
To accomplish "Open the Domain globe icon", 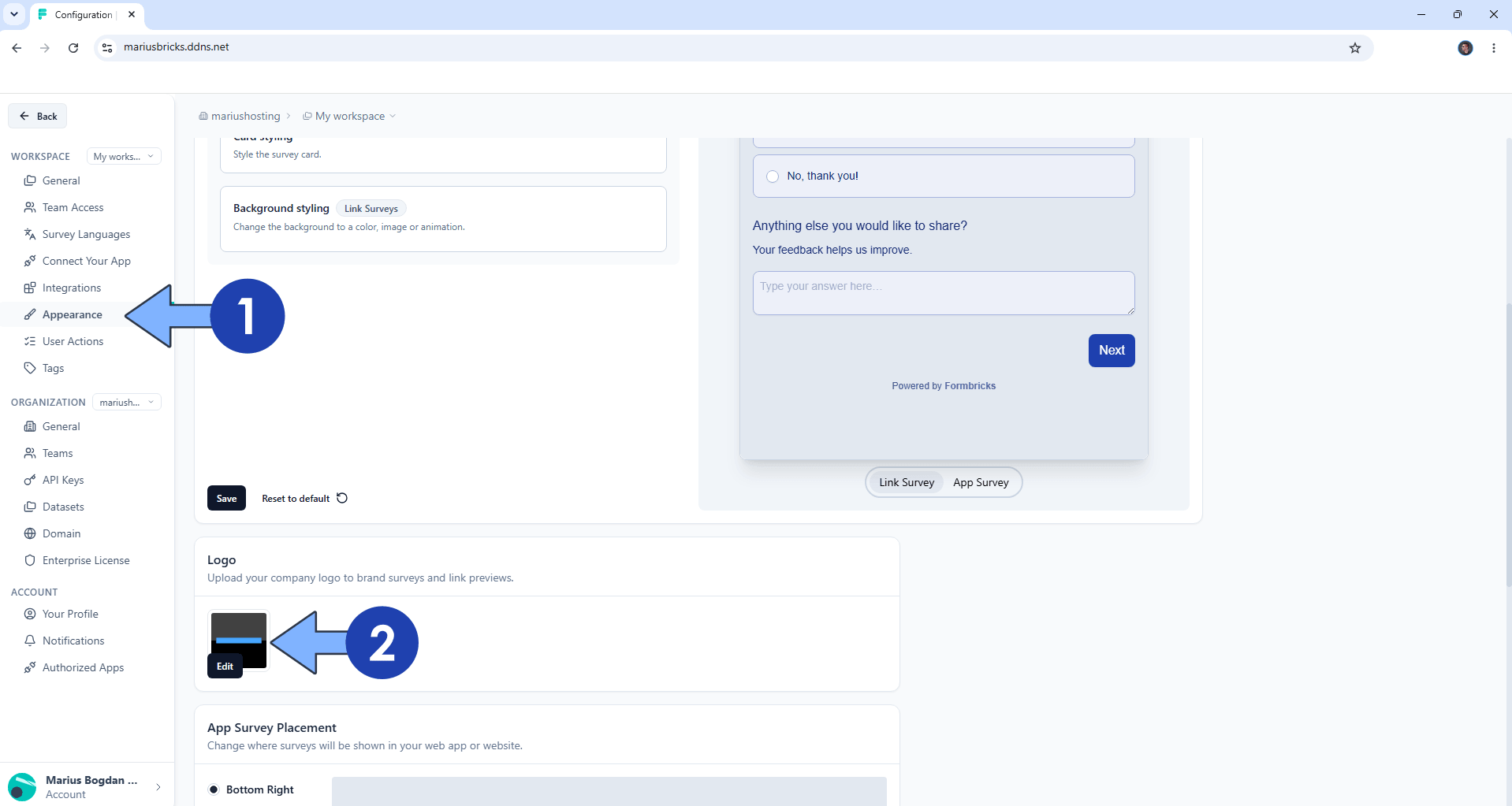I will 30,533.
